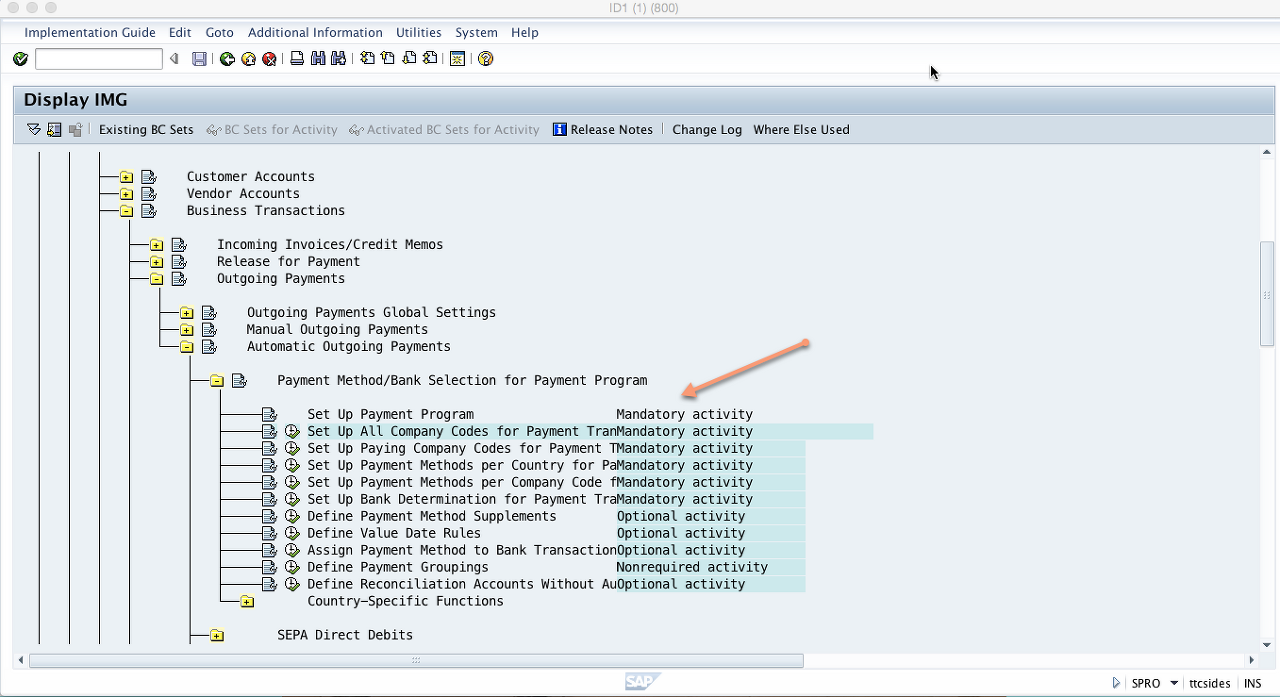Click the horizontal scrollbar right arrow
This screenshot has height=697, width=1280.
pyautogui.click(x=1252, y=660)
